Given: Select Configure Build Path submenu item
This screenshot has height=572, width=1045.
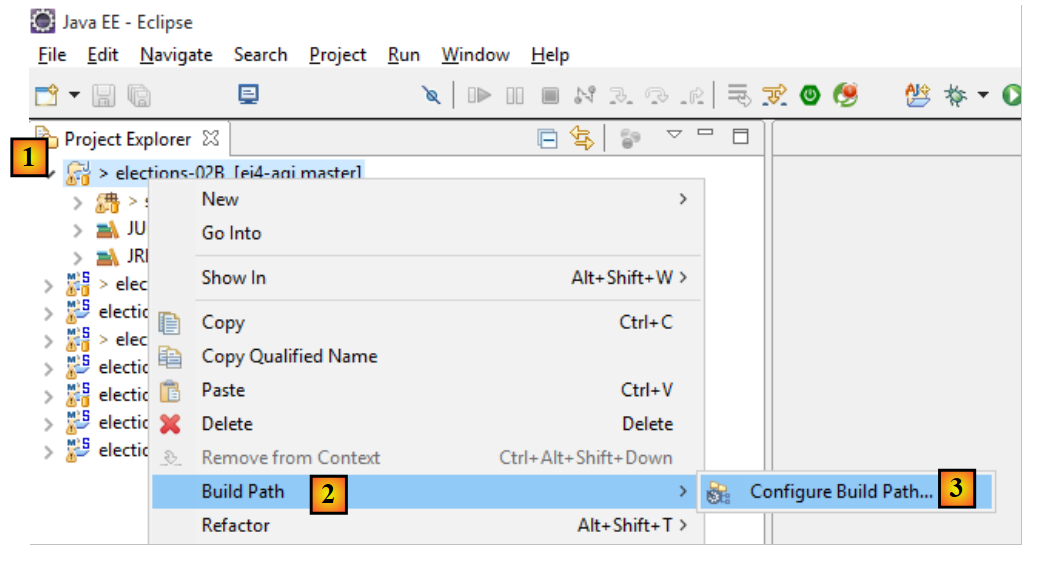Looking at the screenshot, I should coord(840,492).
